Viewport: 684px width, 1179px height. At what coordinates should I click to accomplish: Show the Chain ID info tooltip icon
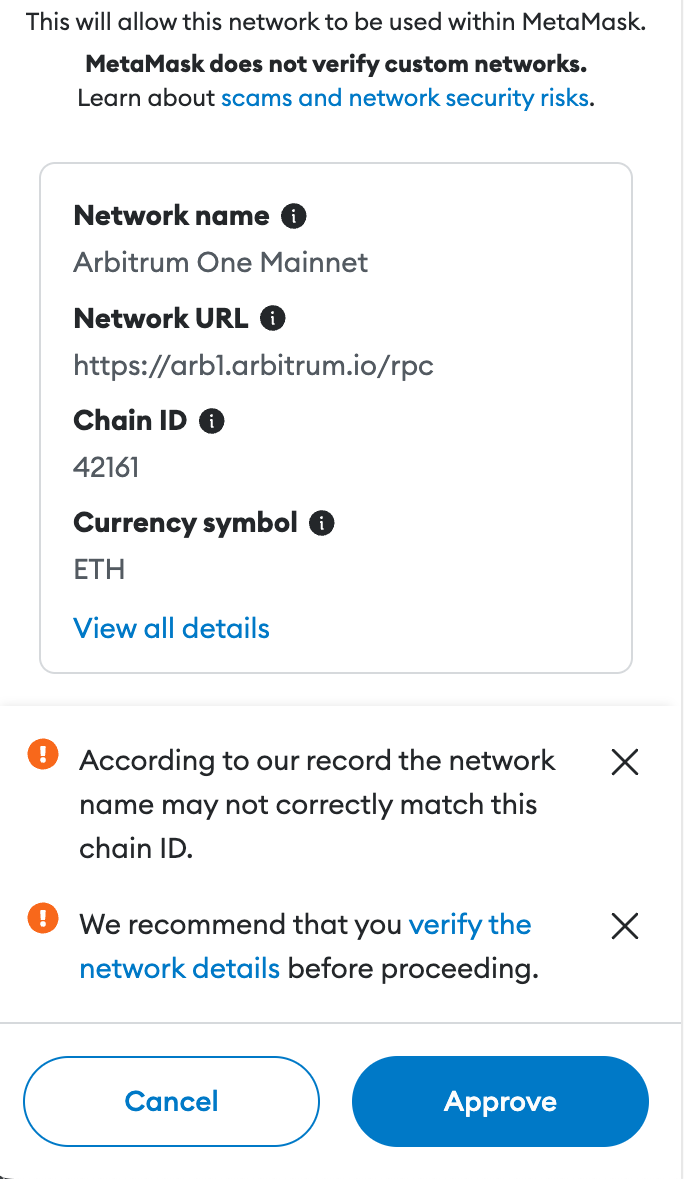pos(211,421)
